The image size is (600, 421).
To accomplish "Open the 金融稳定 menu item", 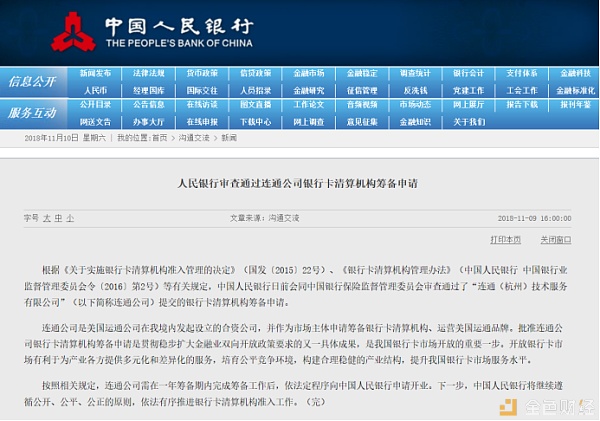I will 362,73.
